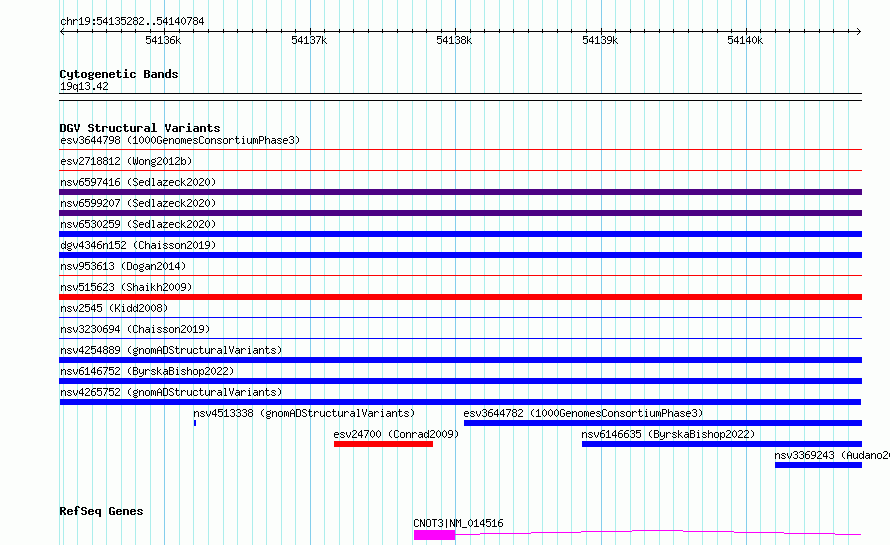This screenshot has width=890, height=545.
Task: Click the red bar of esv24700
Action: pyautogui.click(x=383, y=444)
